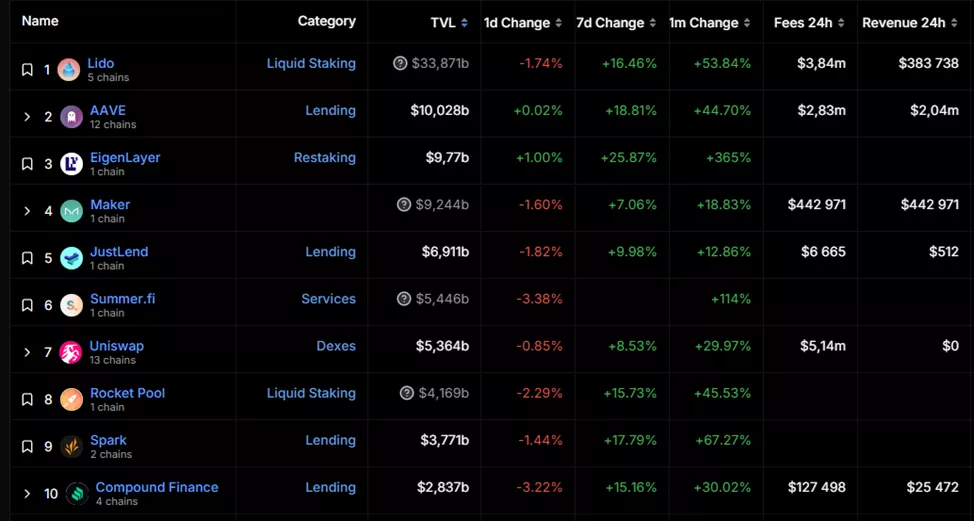Expand the Maker row chevron

tap(28, 211)
